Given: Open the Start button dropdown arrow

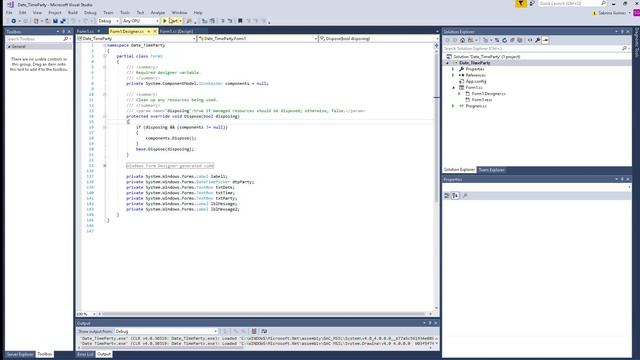Looking at the screenshot, I should click(180, 21).
